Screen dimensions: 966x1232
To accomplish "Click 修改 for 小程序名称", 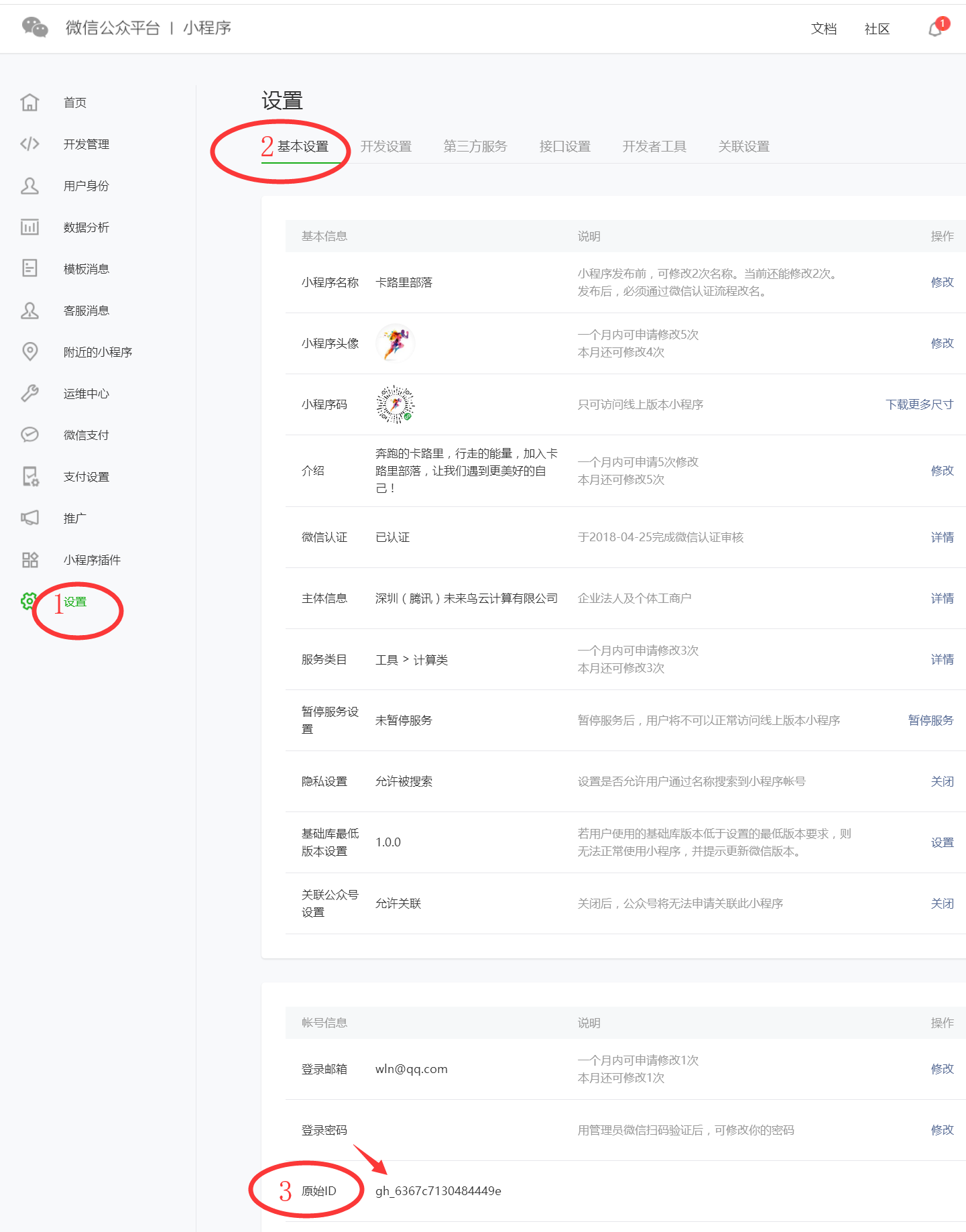I will 942,282.
